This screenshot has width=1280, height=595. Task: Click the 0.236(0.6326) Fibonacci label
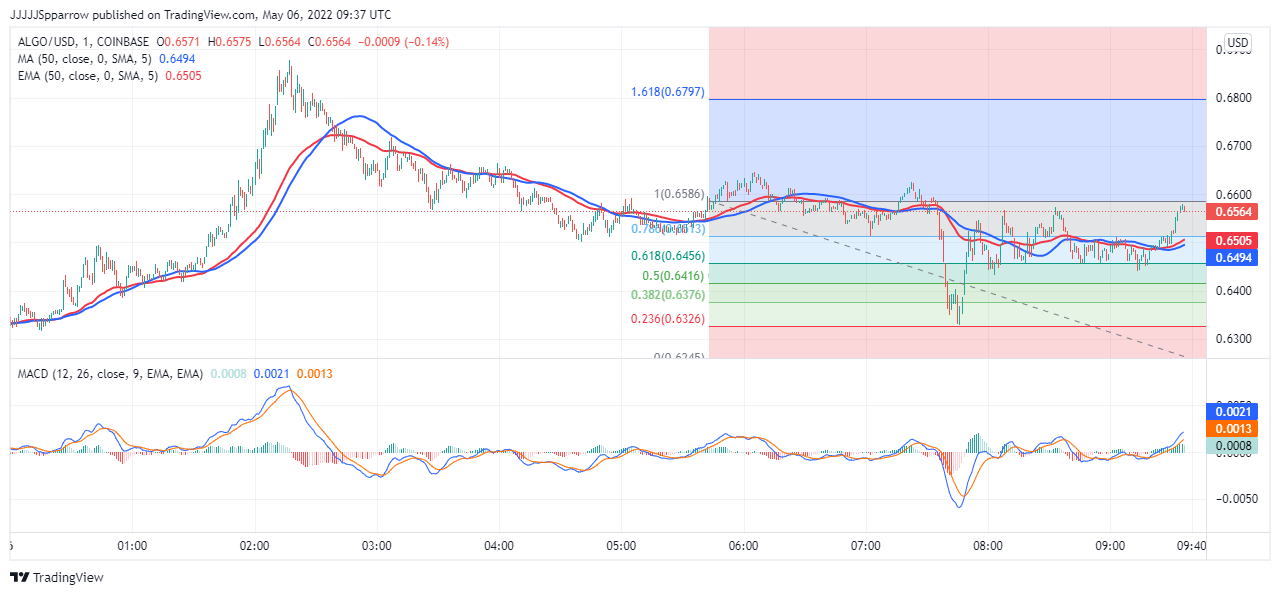668,319
